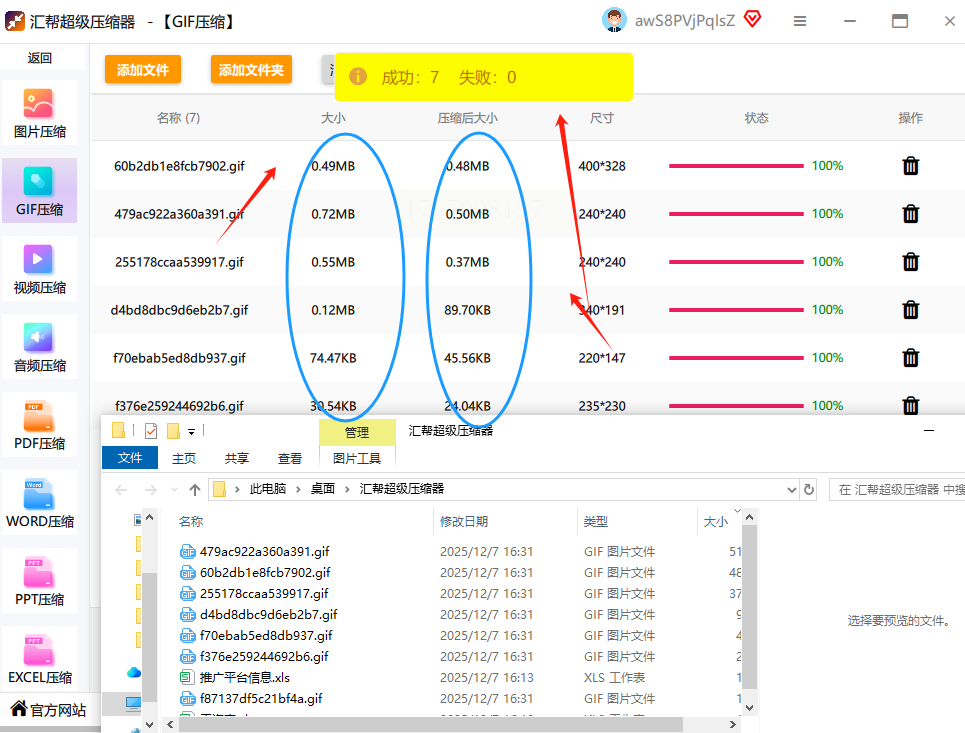Click progress bar for 255178ccaa539917.gif
965x733 pixels.
pos(736,262)
